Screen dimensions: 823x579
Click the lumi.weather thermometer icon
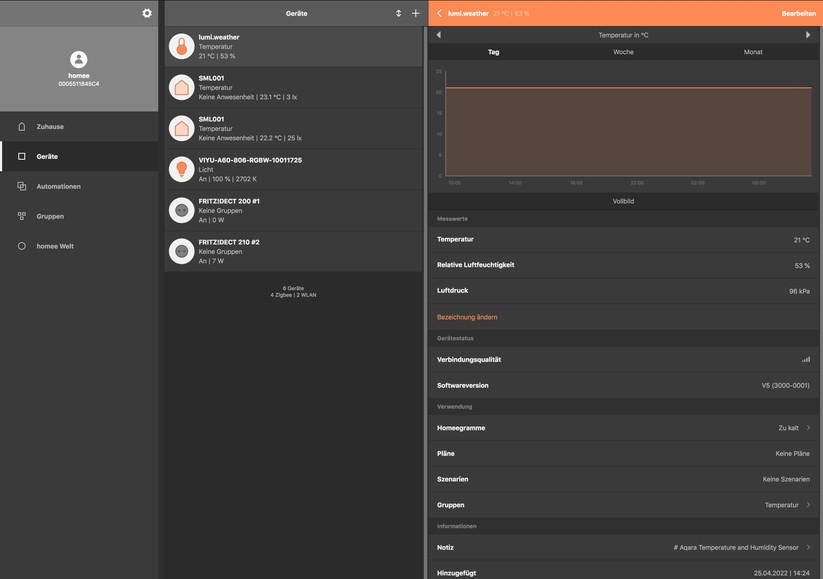181,45
